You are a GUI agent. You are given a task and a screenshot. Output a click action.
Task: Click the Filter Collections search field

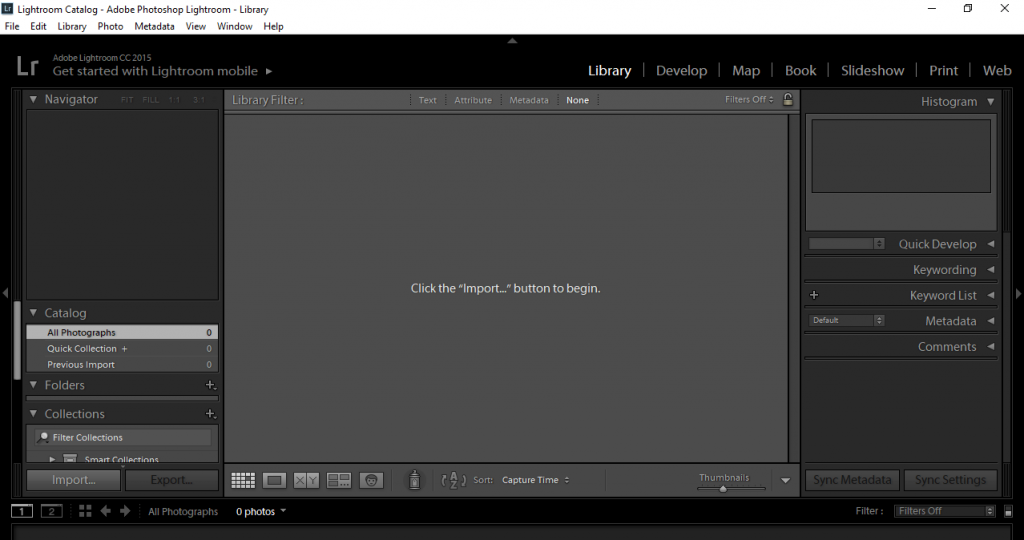123,437
